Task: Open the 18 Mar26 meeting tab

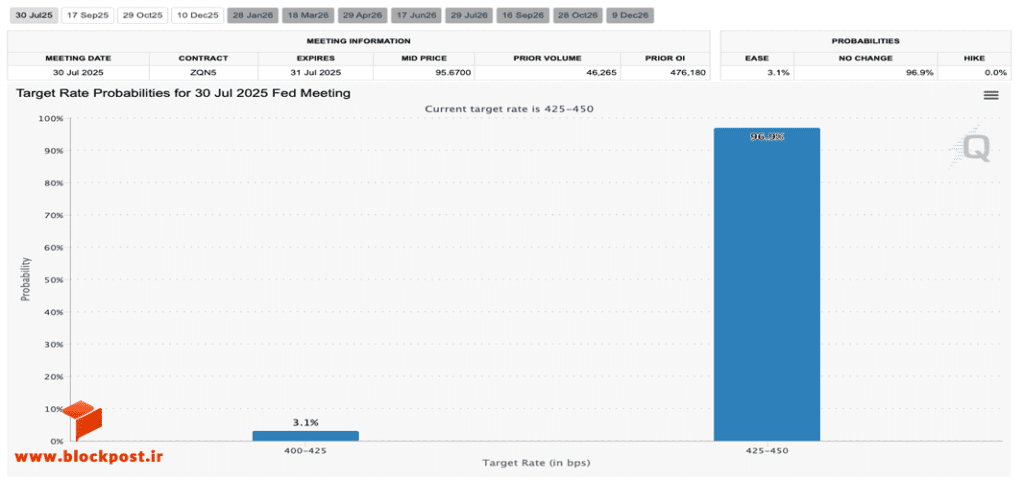Action: coord(309,15)
